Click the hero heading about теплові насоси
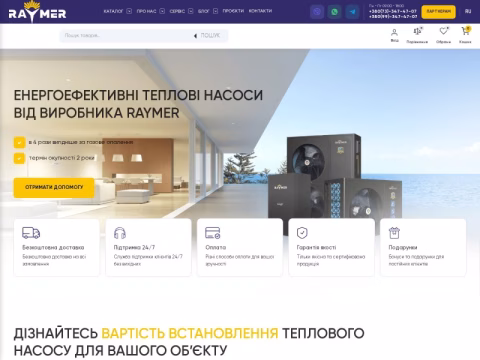This screenshot has height=360, width=480. click(138, 104)
